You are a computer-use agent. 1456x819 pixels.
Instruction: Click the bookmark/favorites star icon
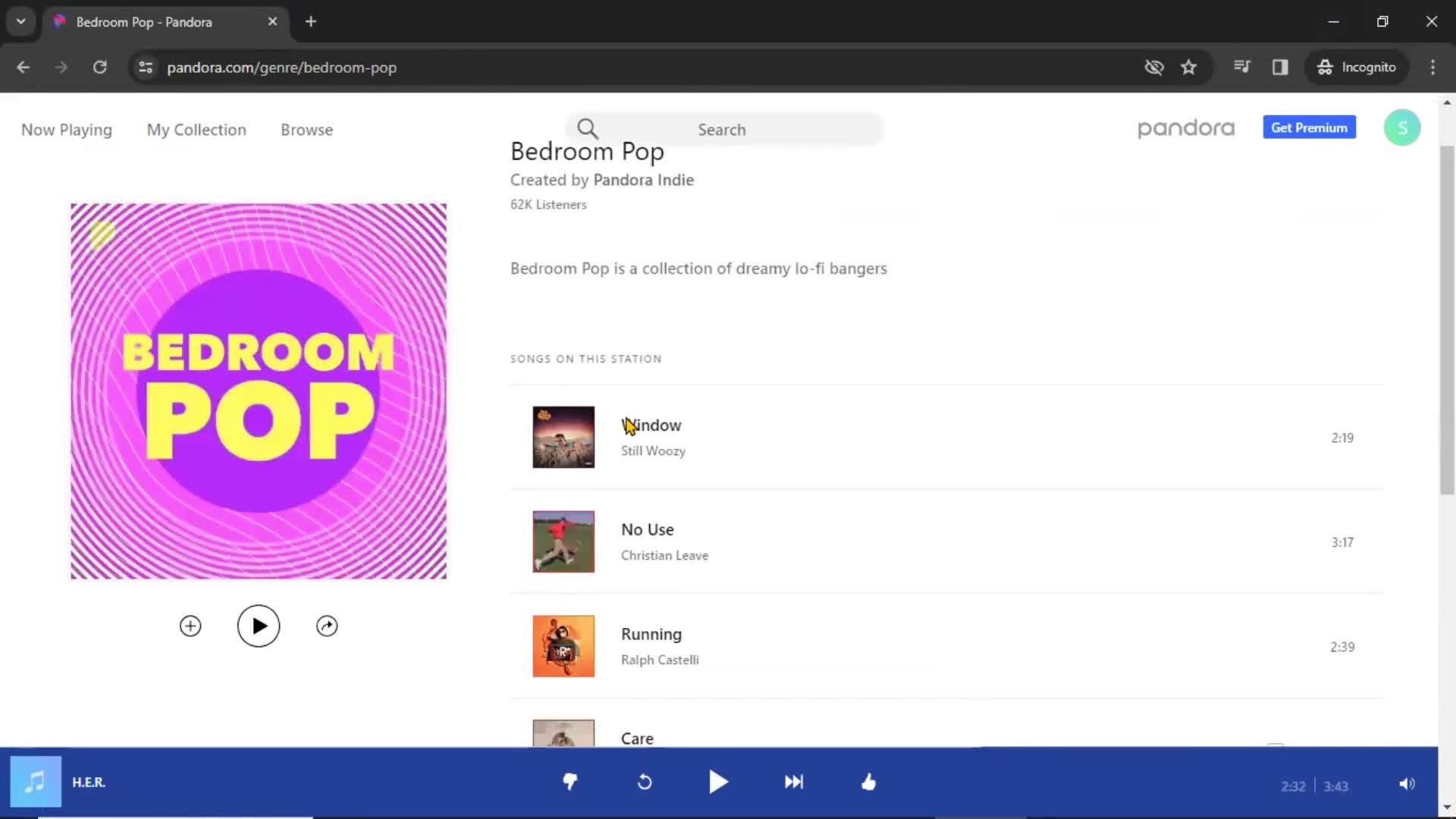tap(1189, 67)
